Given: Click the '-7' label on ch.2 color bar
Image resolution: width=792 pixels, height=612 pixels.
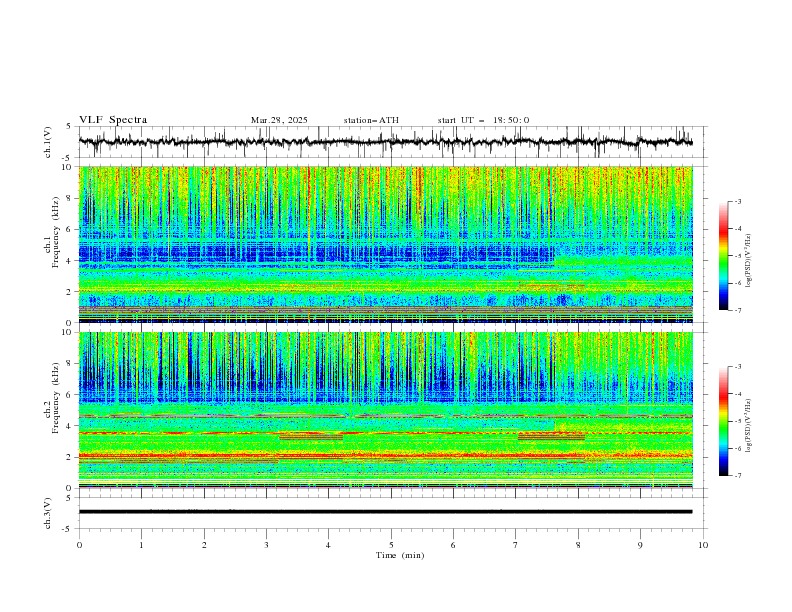Looking at the screenshot, I should click(x=737, y=475).
